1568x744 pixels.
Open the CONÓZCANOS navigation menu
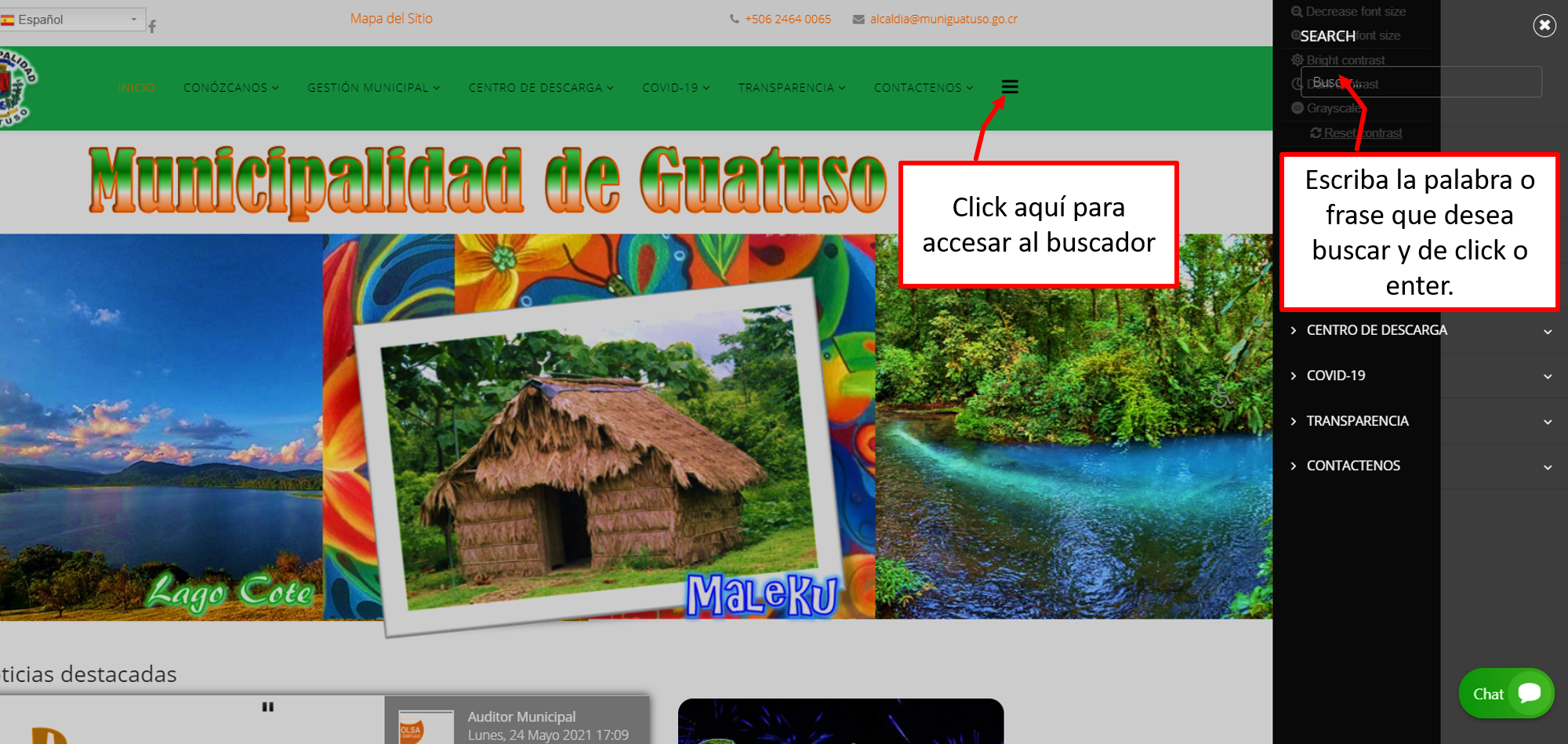231,88
